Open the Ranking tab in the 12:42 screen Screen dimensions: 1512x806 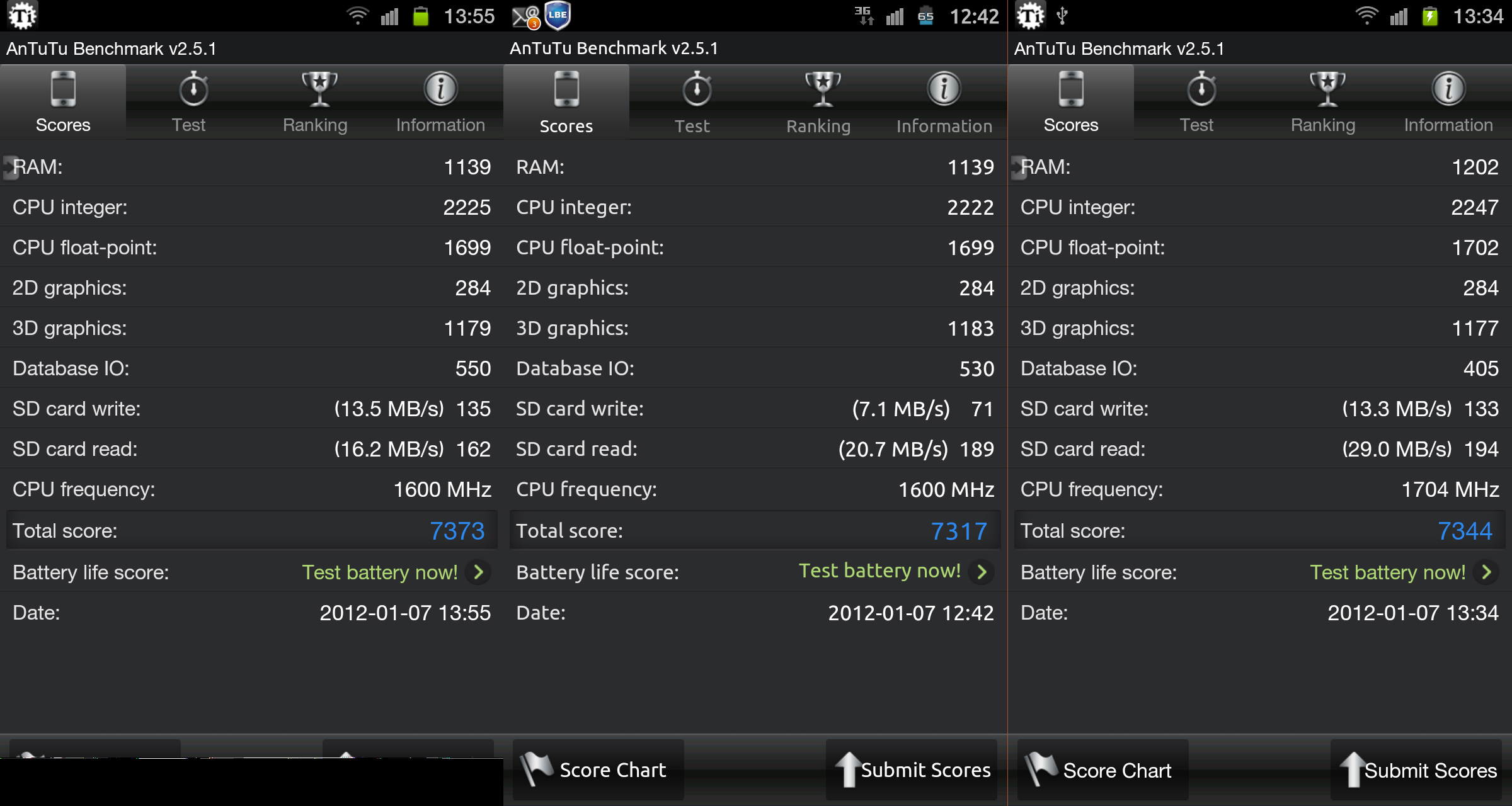(818, 102)
